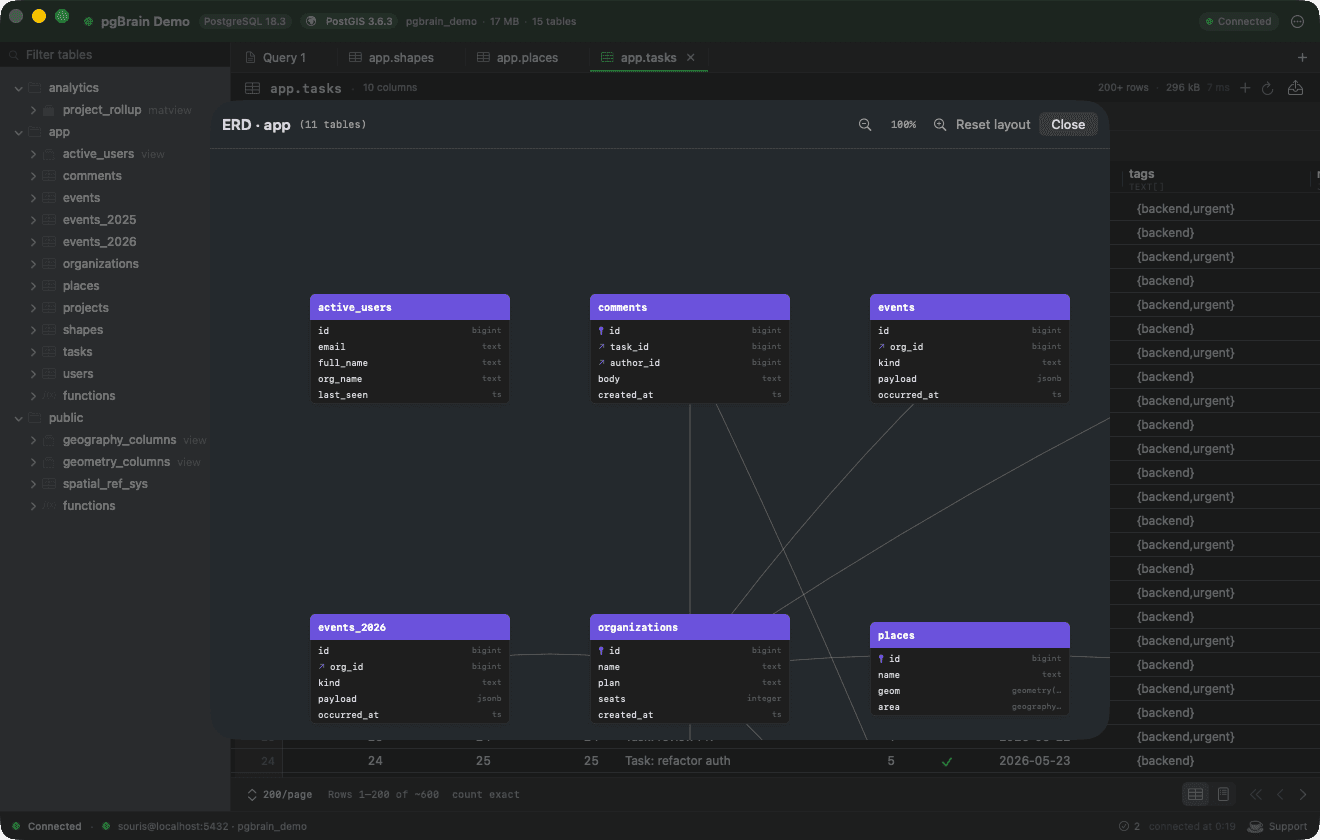The height and width of the screenshot is (840, 1320).
Task: Expand the active_users view node
Action: 33,154
